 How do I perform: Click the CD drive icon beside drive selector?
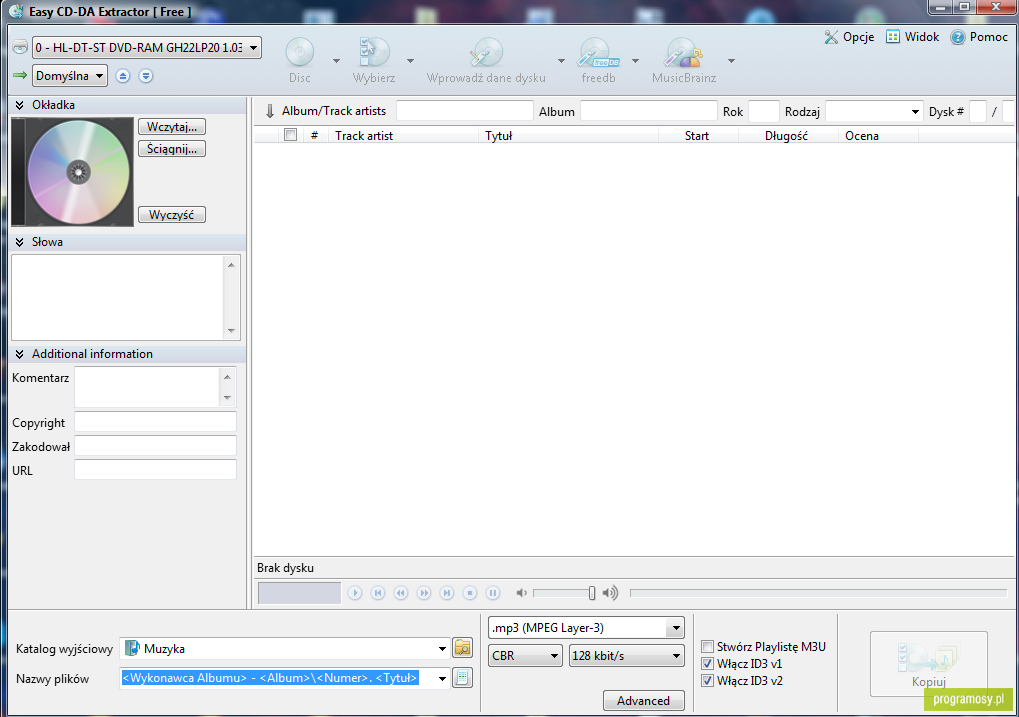(x=20, y=47)
